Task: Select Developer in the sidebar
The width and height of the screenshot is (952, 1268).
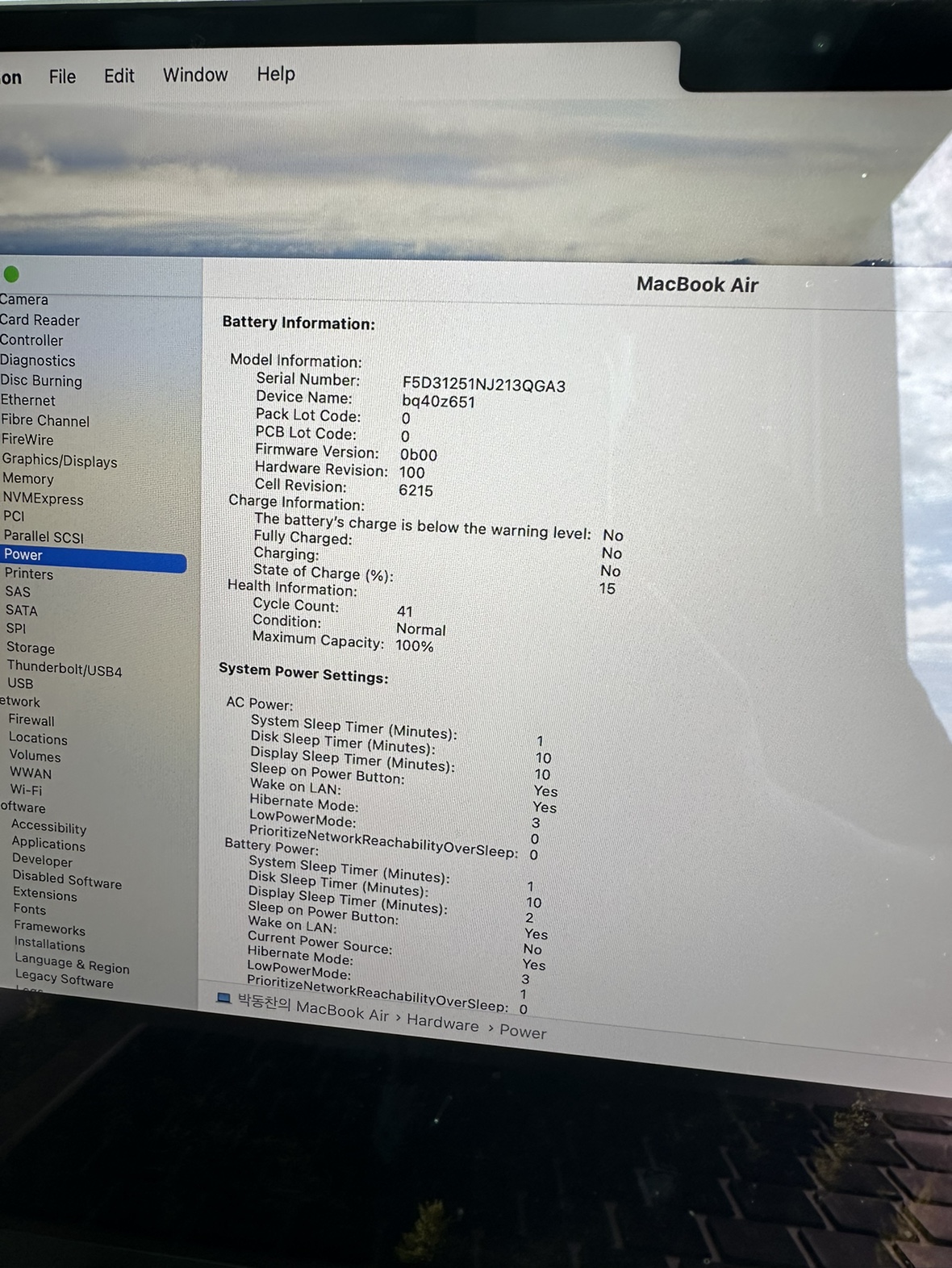Action: [x=42, y=861]
